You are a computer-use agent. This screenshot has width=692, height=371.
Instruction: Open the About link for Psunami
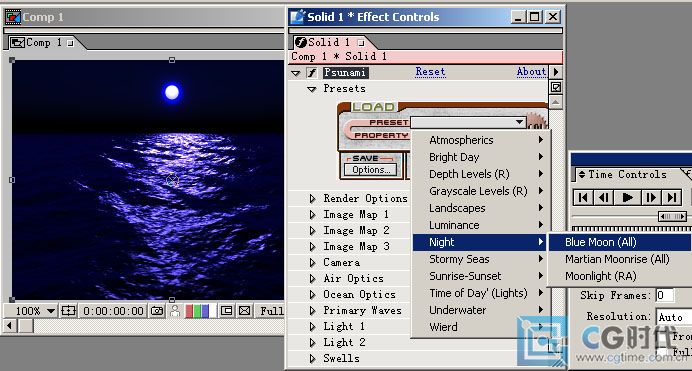(x=531, y=72)
